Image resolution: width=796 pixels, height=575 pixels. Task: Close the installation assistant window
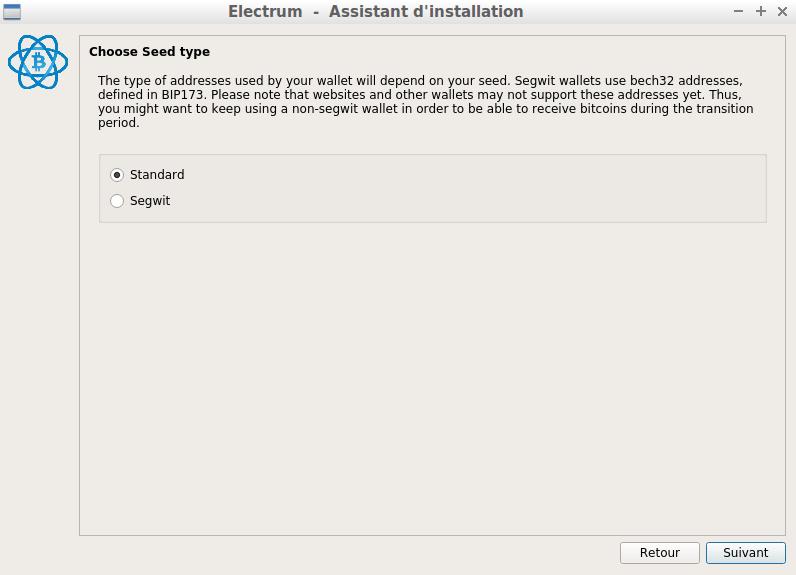pyautogui.click(x=782, y=11)
